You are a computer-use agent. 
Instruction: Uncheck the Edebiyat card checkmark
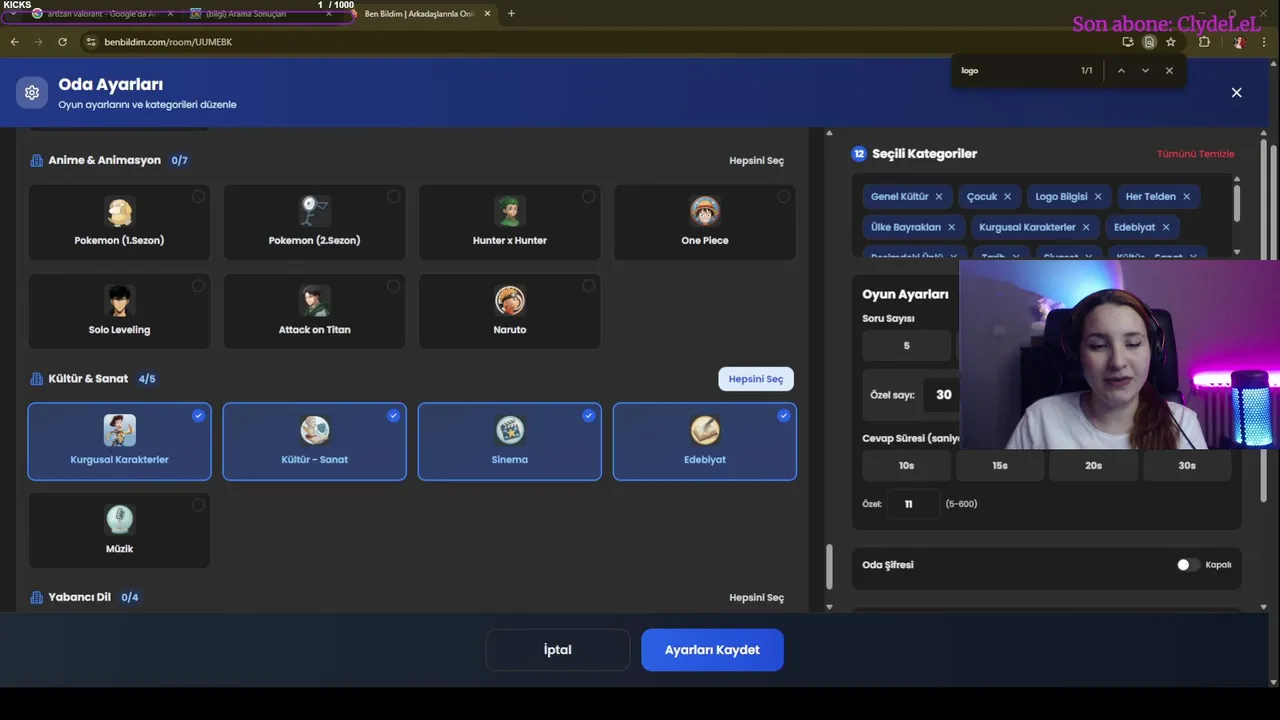coord(783,415)
